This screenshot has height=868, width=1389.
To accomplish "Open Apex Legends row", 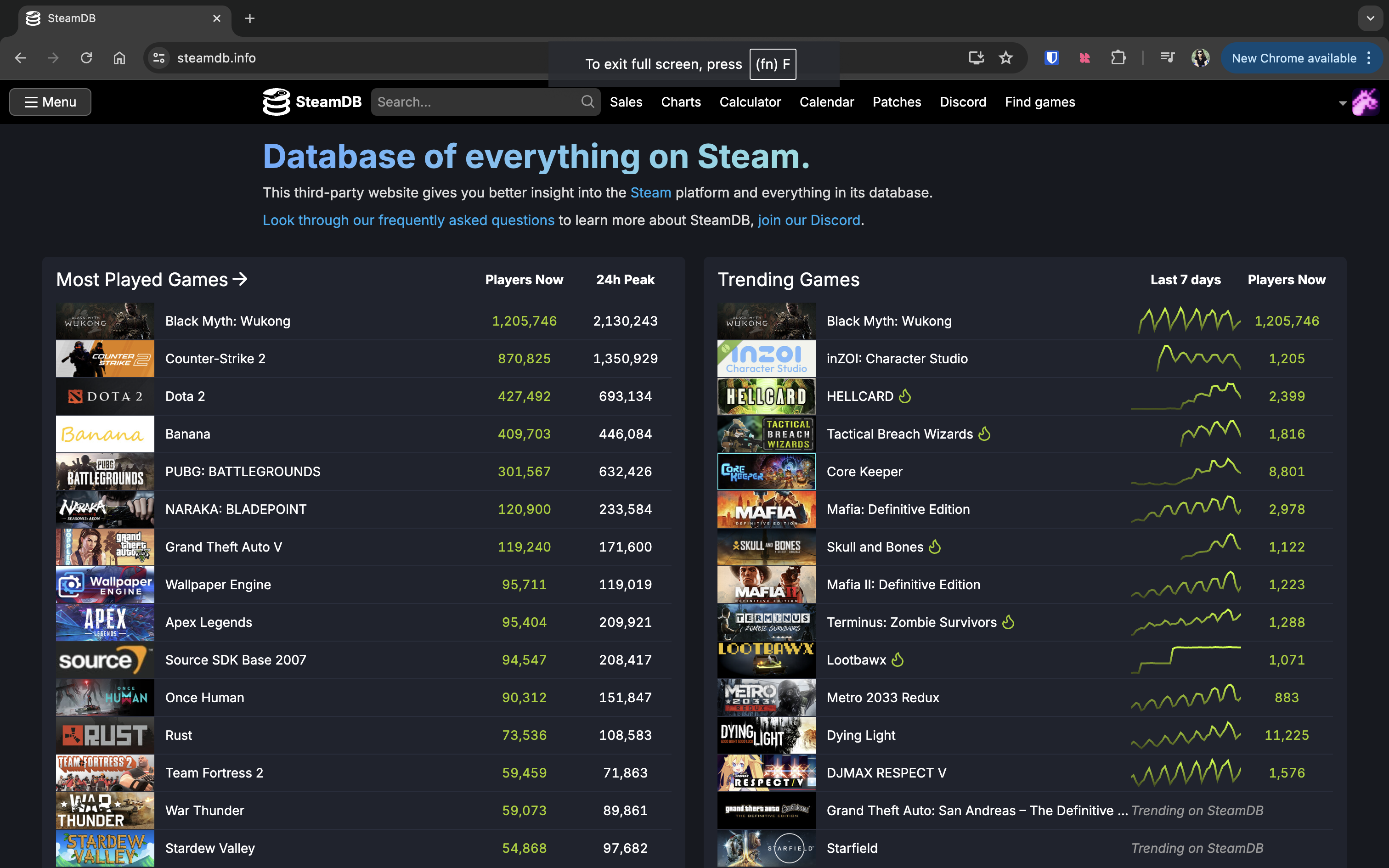I will click(364, 622).
